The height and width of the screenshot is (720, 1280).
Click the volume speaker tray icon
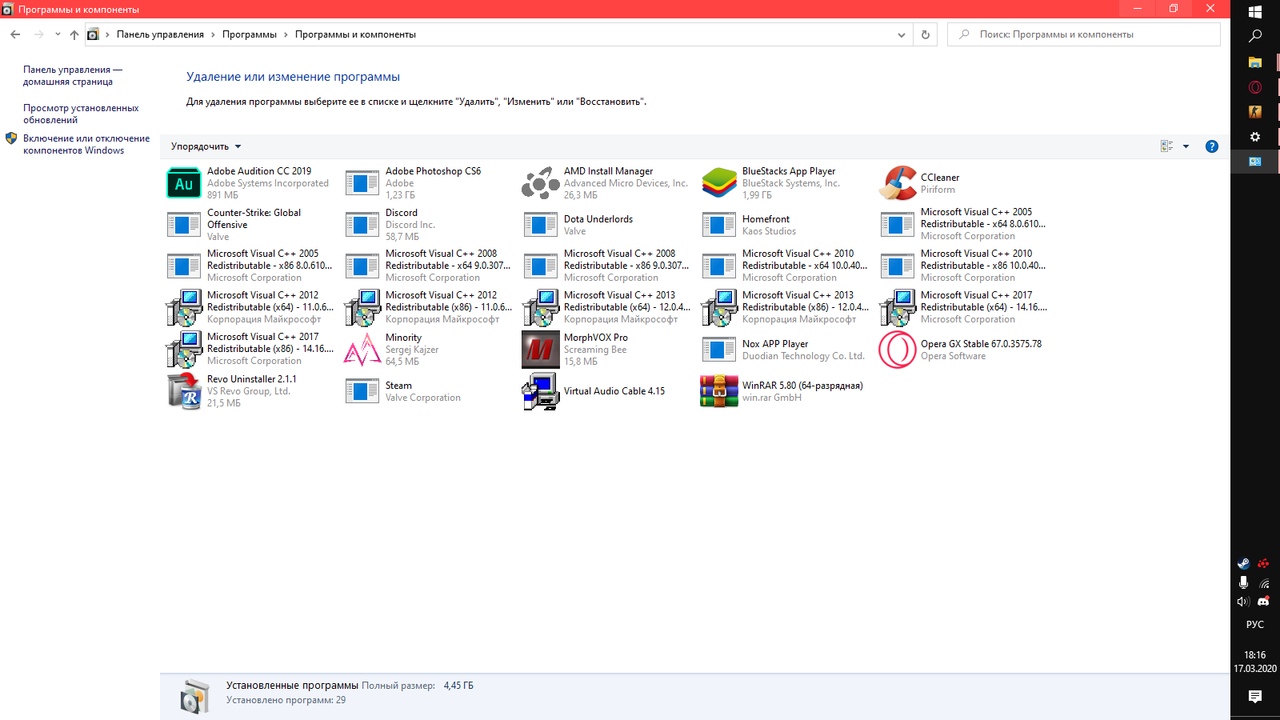click(1243, 601)
